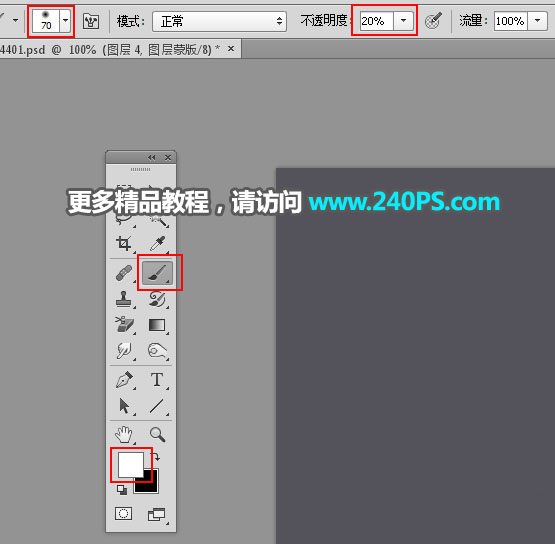Select the History Brush tool
555x544 pixels.
coord(157,299)
